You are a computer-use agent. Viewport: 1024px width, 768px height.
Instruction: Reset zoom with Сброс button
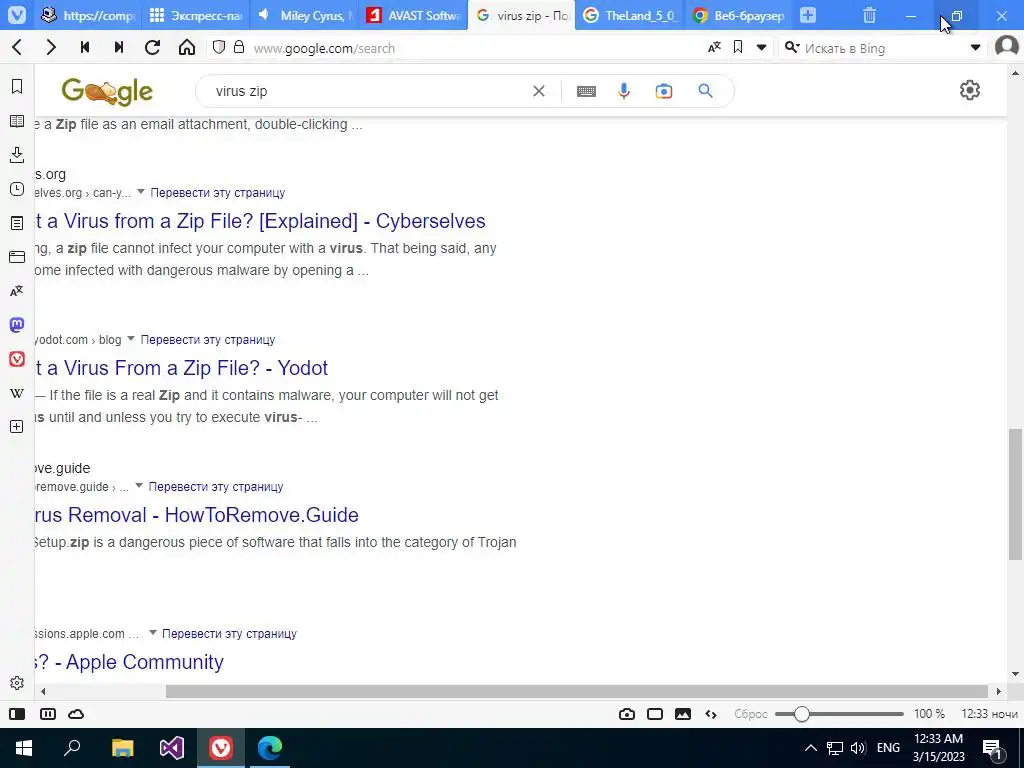(750, 714)
